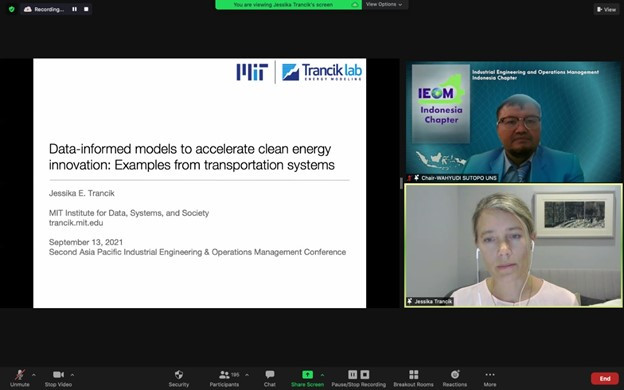Screen dimensions: 624x390
Task: Select Jessika Trancik video tile
Action: tap(513, 245)
